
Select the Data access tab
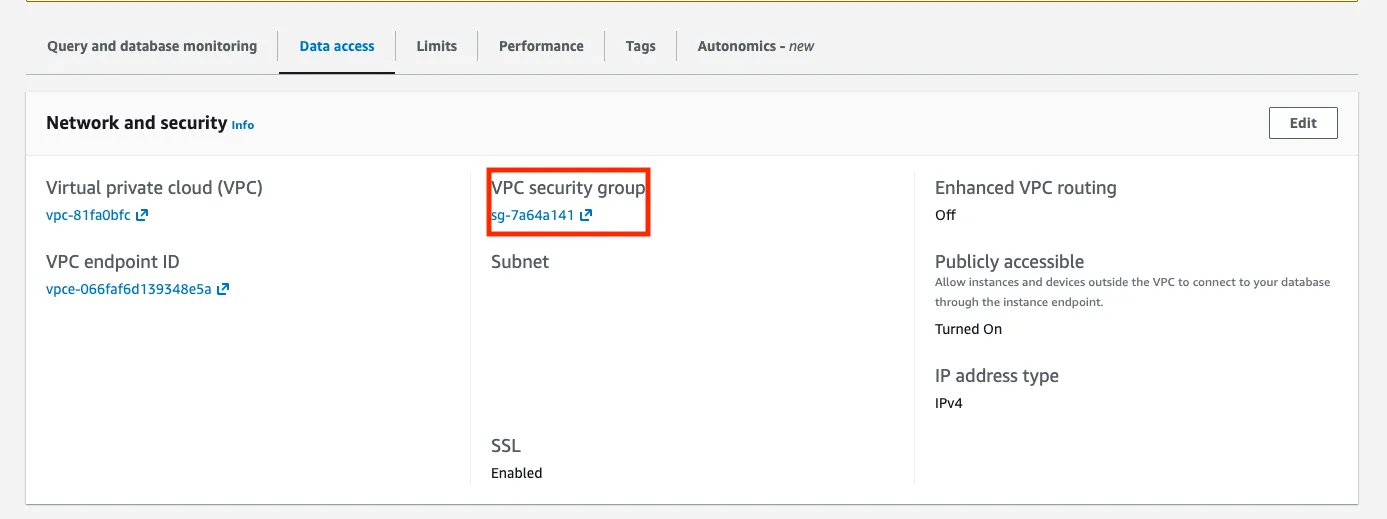pyautogui.click(x=337, y=46)
